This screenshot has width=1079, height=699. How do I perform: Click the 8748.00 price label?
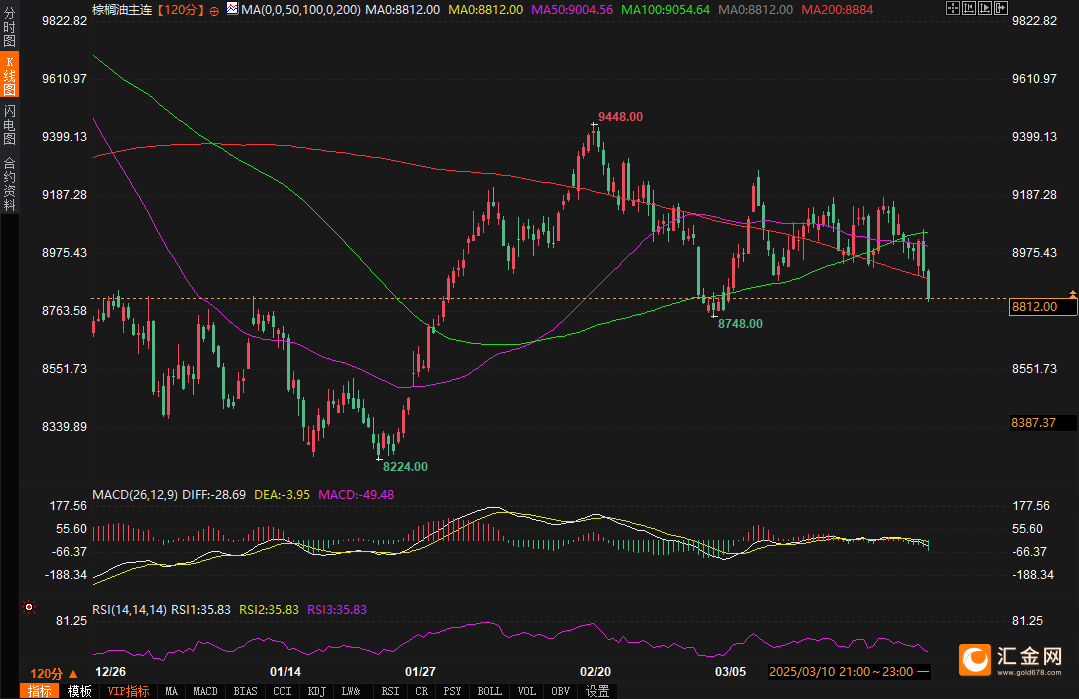point(740,323)
